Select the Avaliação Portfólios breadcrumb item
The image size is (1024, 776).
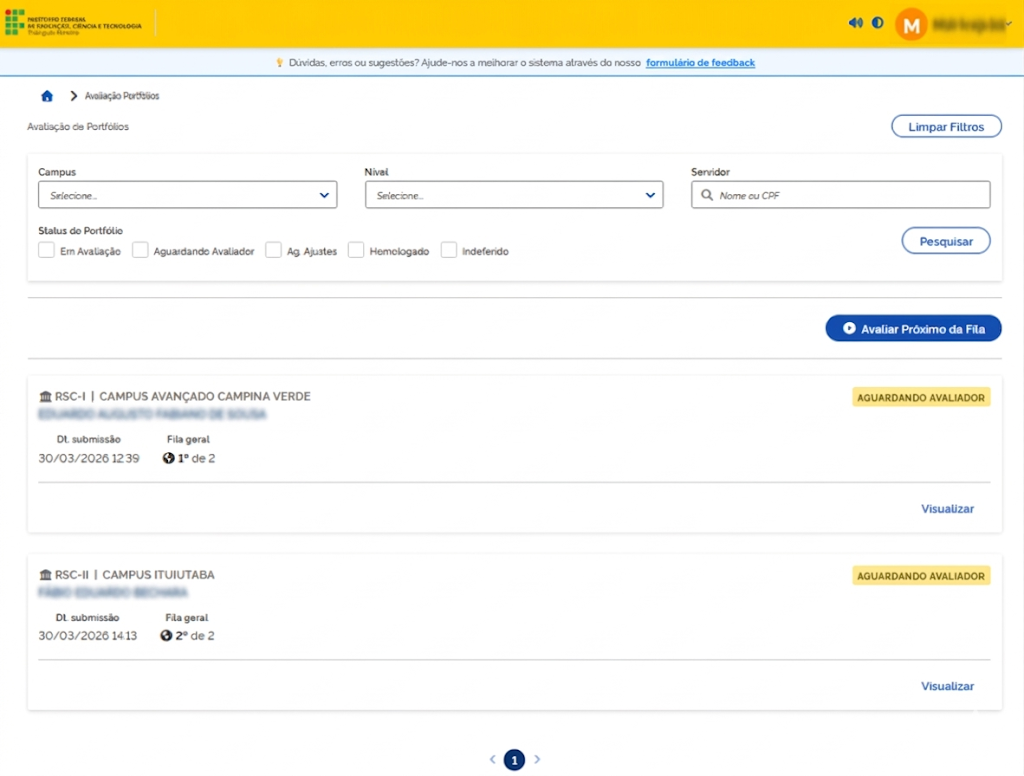click(x=122, y=96)
